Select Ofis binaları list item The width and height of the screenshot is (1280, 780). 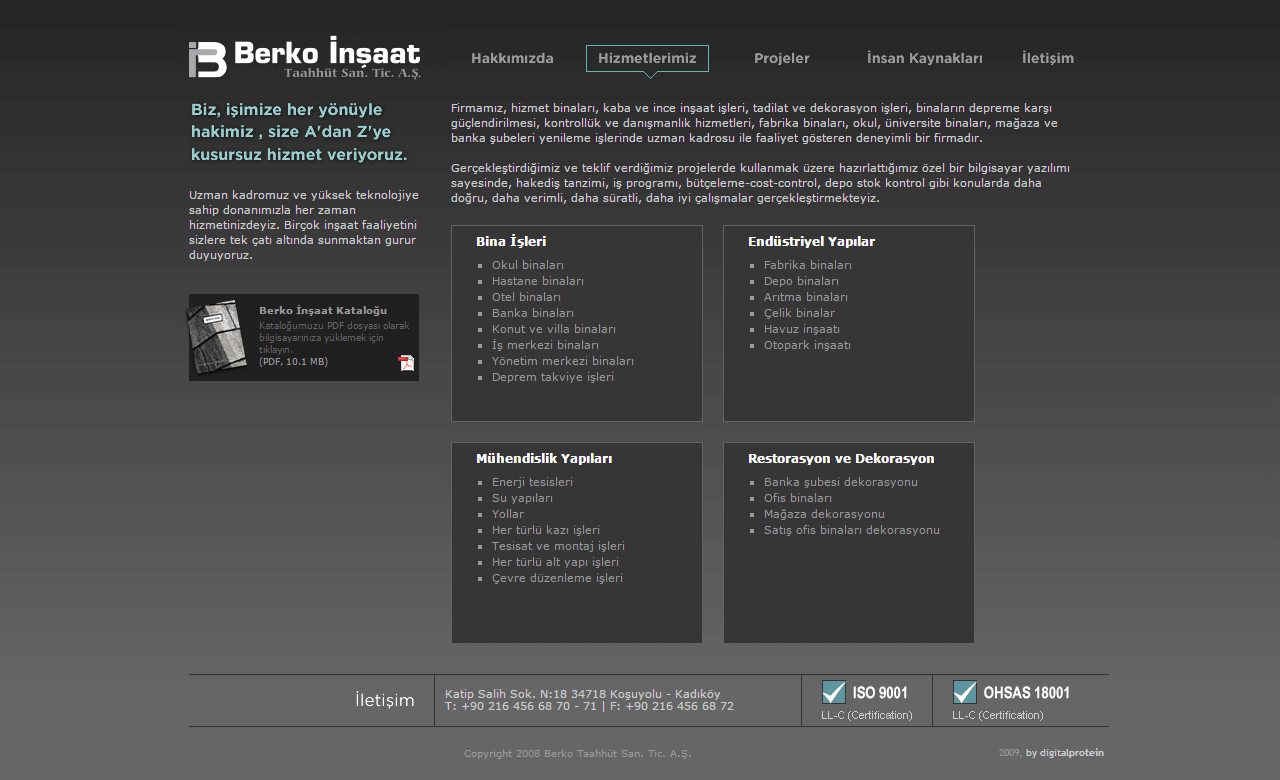(x=798, y=498)
